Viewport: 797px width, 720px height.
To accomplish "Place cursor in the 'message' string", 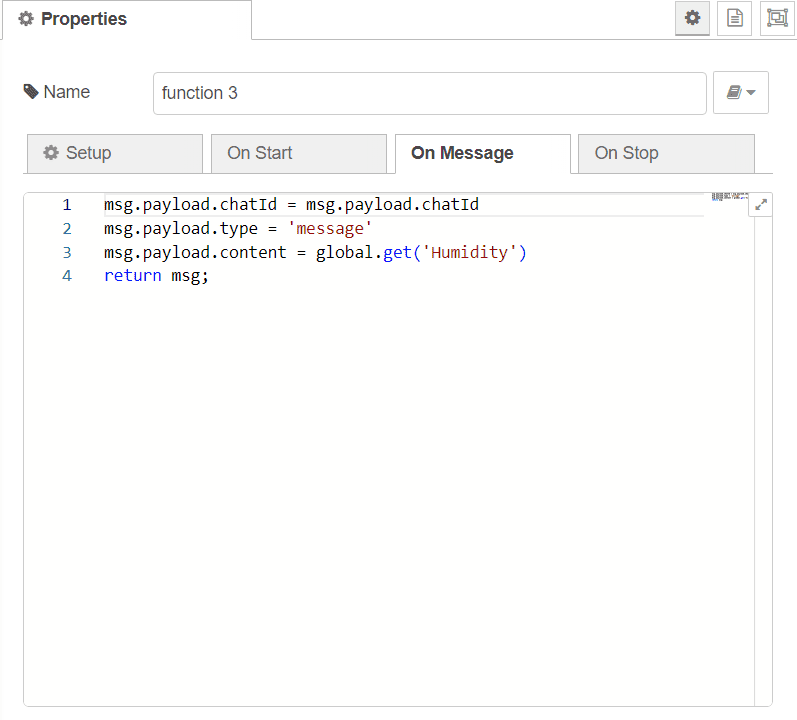I will coord(329,229).
